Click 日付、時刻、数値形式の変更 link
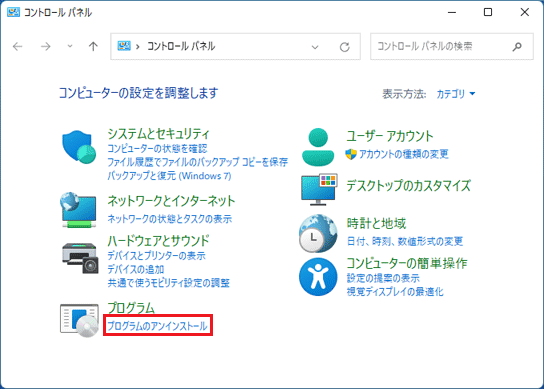 (x=405, y=241)
